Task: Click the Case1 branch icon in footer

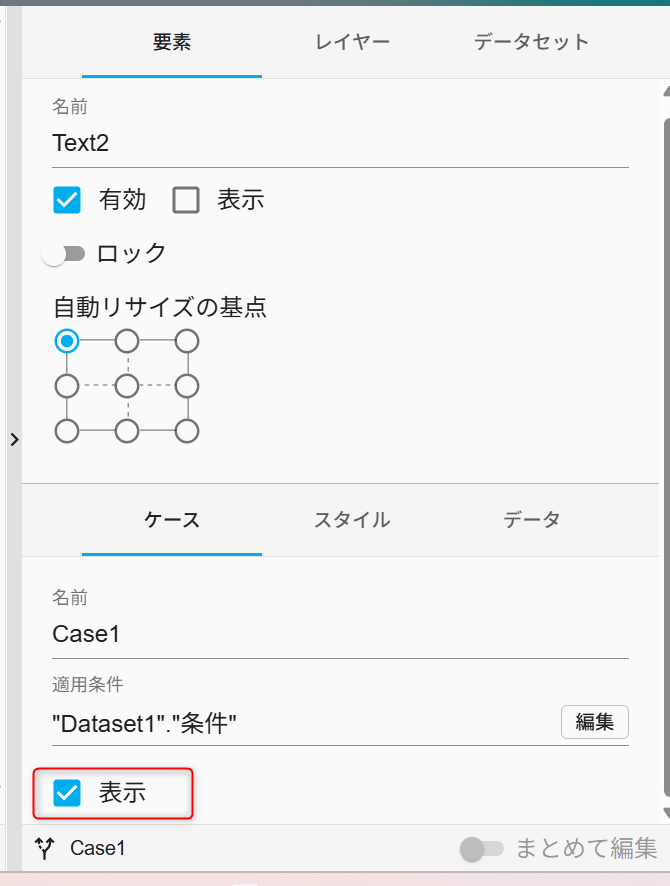Action: (x=45, y=848)
